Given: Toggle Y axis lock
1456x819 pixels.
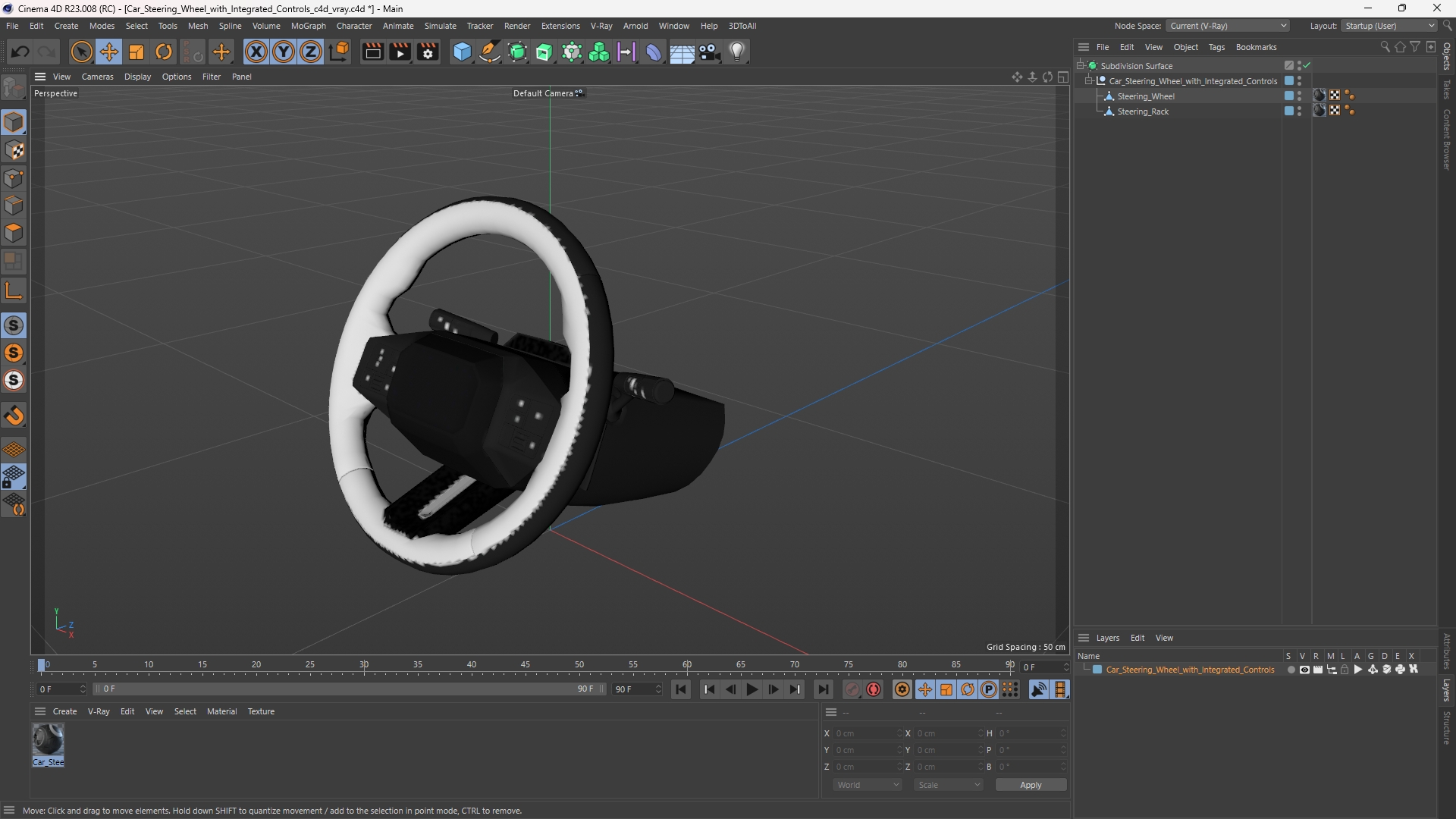Looking at the screenshot, I should [284, 52].
